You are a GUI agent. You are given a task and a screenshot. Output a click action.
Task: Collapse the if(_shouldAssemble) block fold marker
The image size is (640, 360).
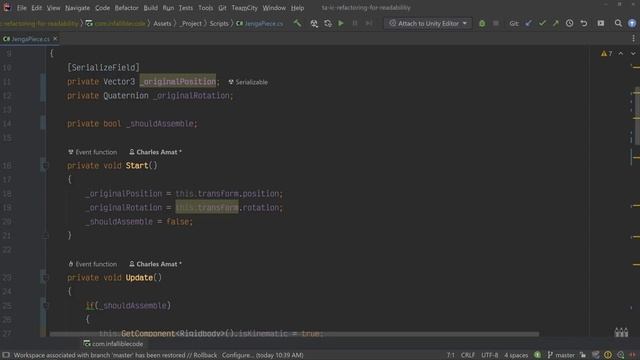click(45, 306)
